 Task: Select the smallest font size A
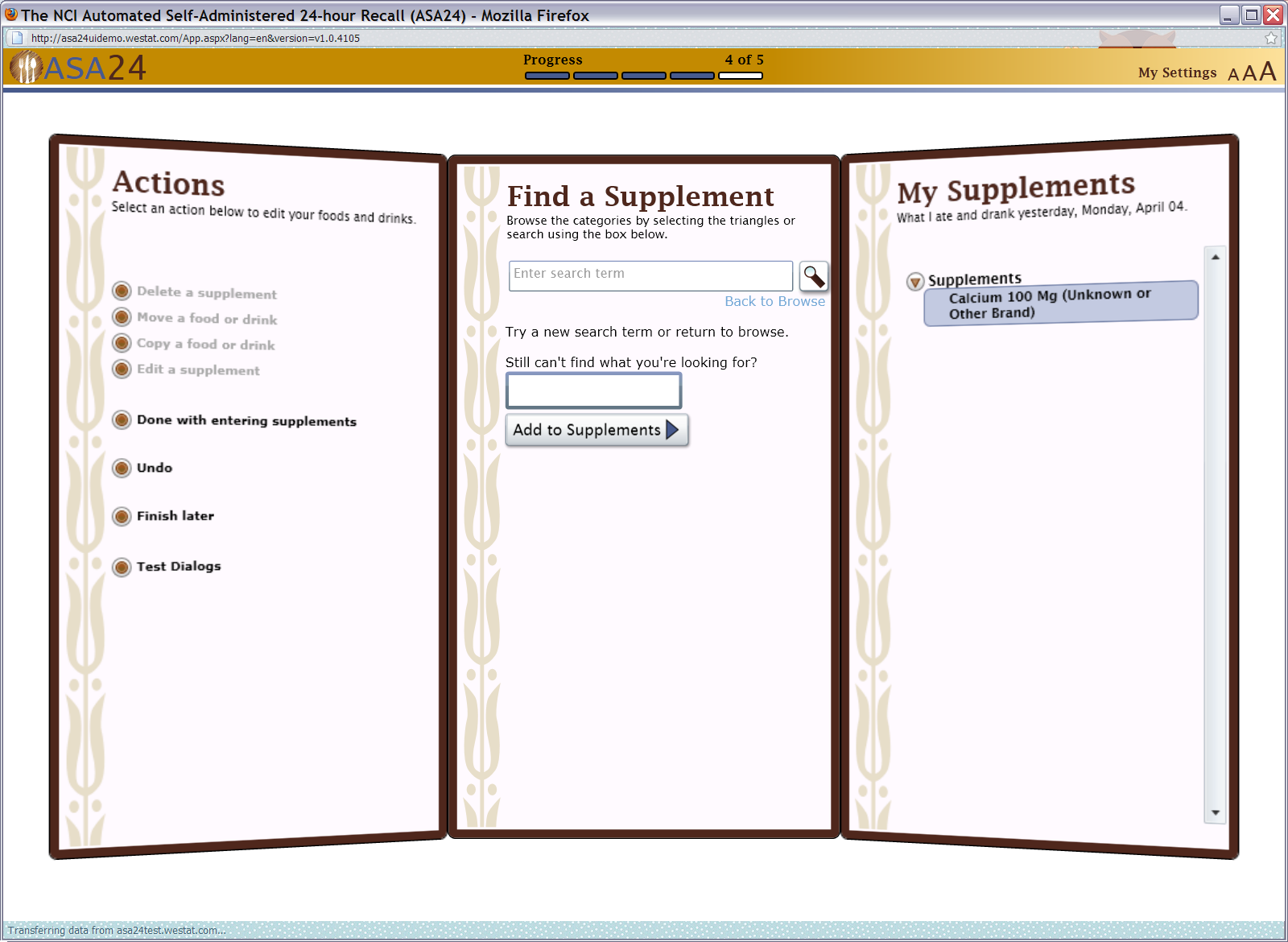1233,75
